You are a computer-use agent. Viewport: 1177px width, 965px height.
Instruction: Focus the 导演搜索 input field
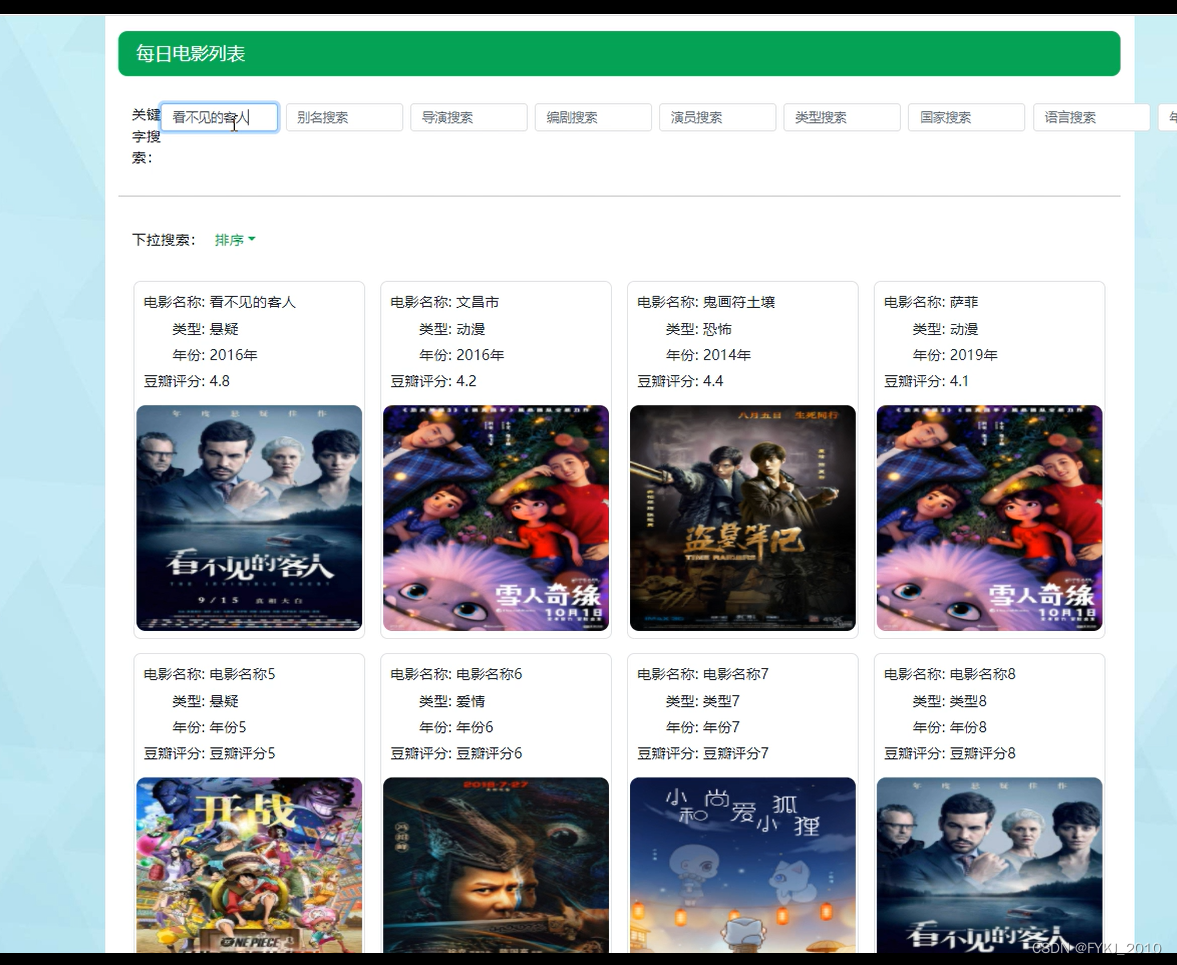click(x=468, y=118)
